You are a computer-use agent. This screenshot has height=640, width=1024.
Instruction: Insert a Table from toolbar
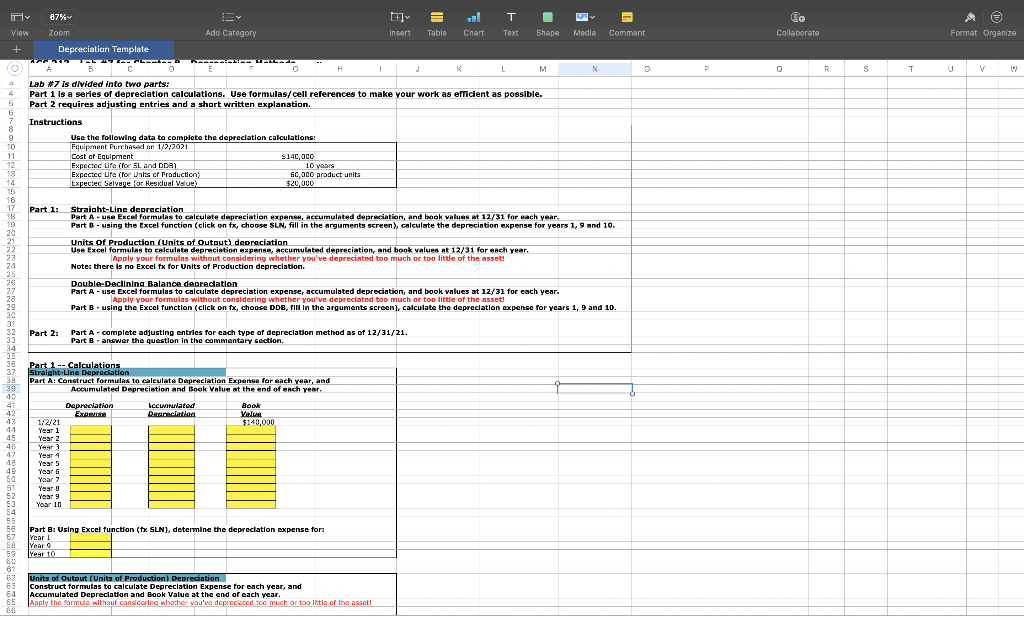click(437, 18)
